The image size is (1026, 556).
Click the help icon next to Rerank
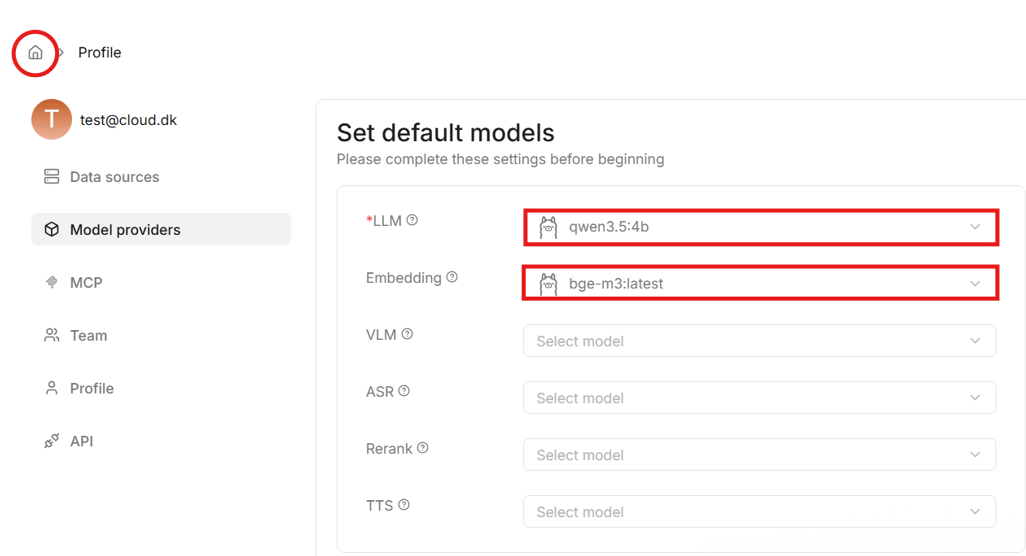click(x=423, y=448)
